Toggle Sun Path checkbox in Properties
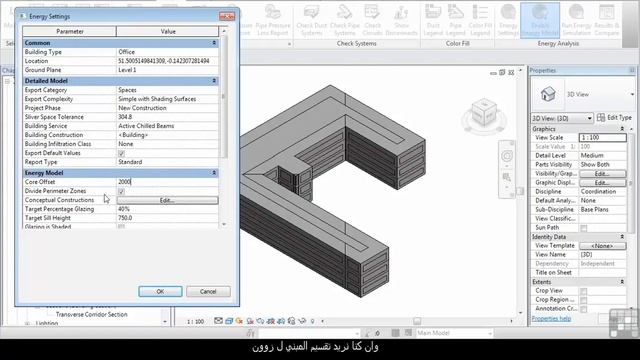 point(584,228)
